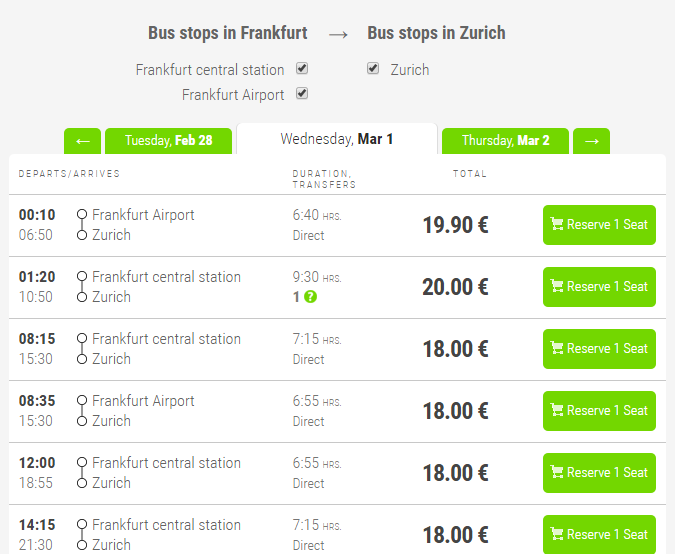Uncheck Frankfurt Airport checkbox

point(302,94)
